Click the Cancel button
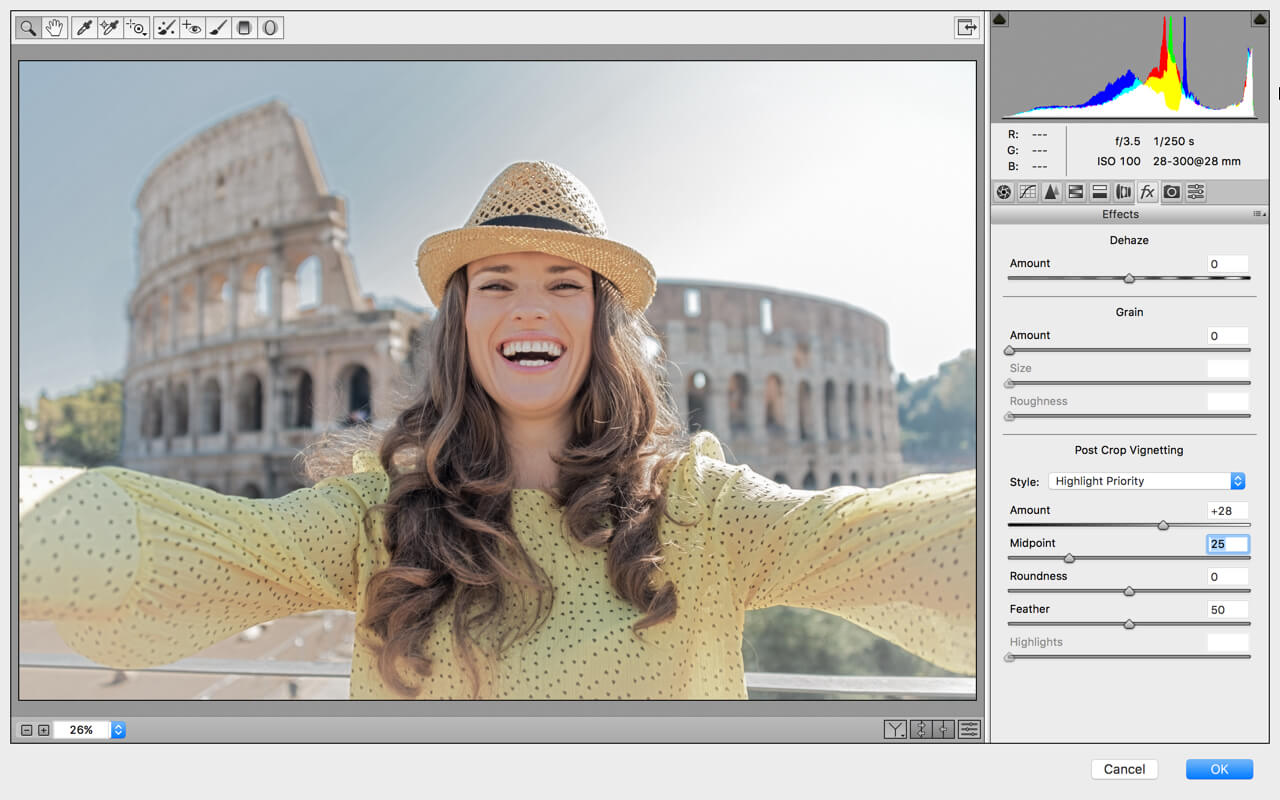1280x800 pixels. (1125, 769)
